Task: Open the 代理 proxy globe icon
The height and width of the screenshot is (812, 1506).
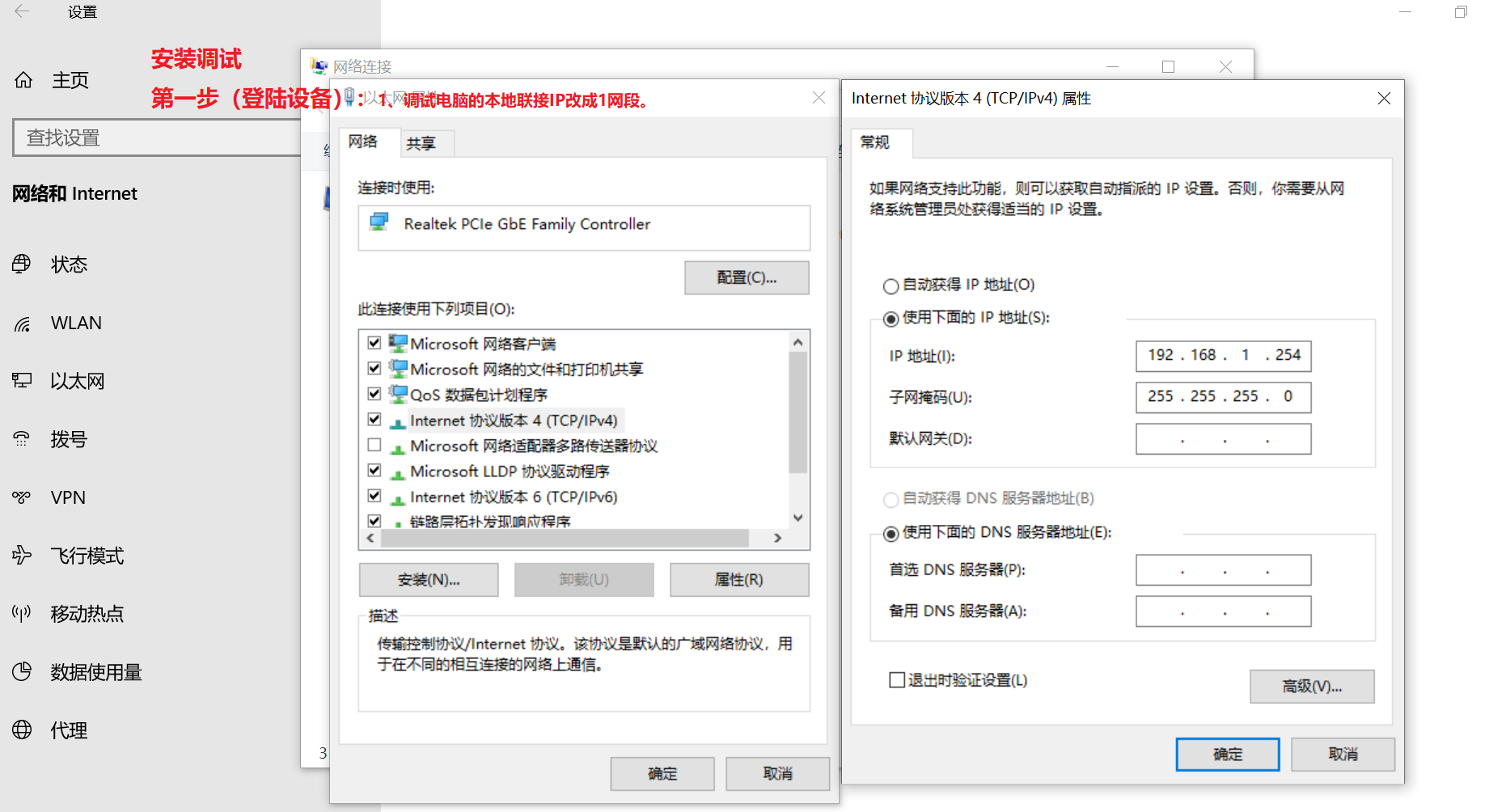Action: click(22, 730)
